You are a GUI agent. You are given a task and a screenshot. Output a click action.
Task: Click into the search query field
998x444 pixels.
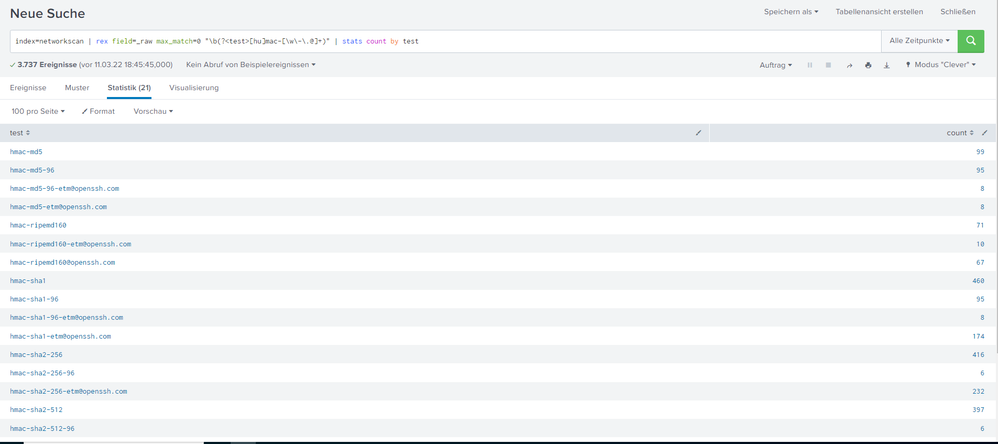pos(600,41)
